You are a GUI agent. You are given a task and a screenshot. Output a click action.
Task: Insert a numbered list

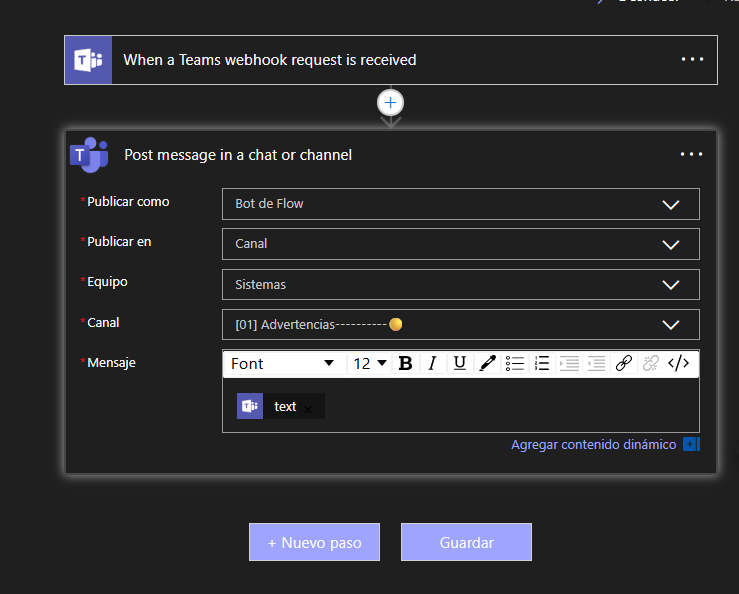[542, 363]
